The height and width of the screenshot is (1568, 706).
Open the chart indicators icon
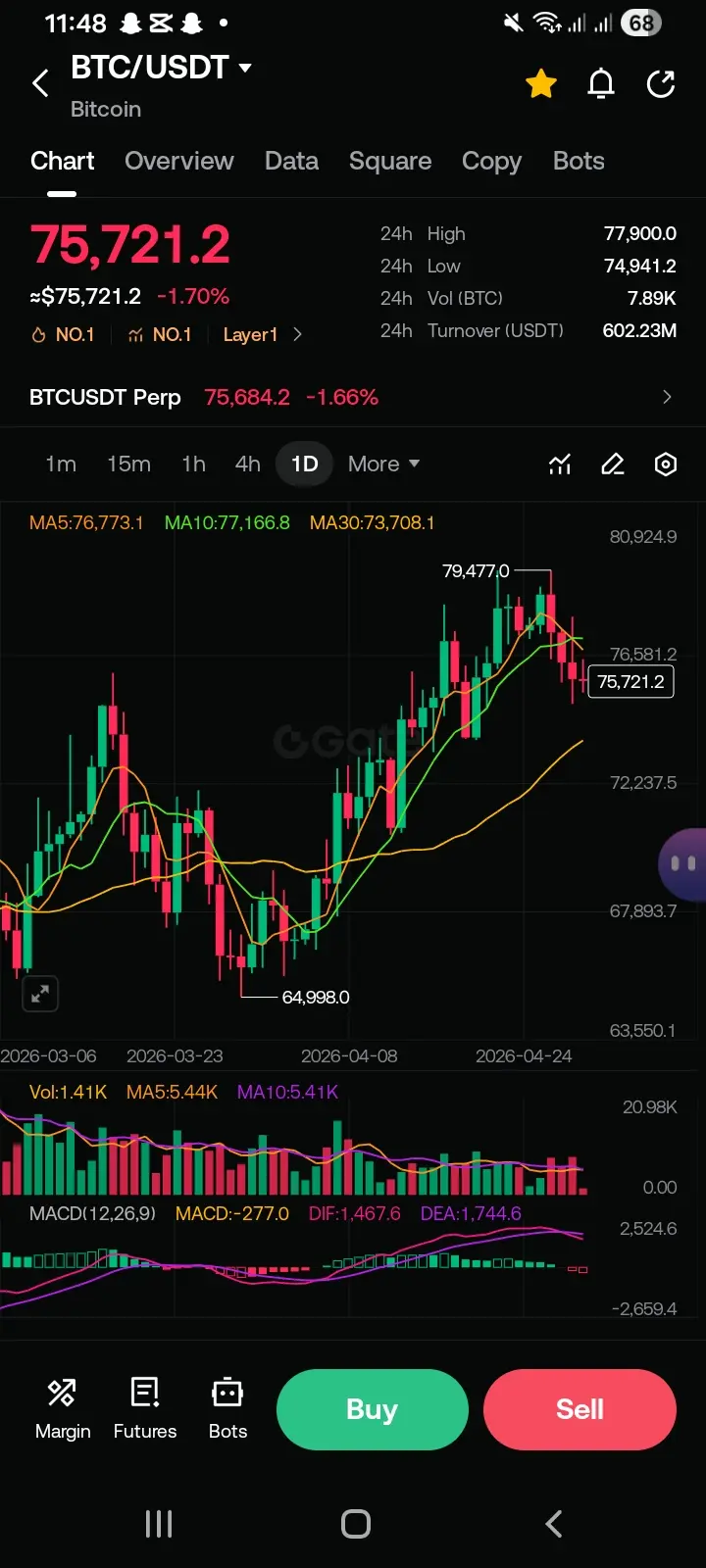(560, 465)
